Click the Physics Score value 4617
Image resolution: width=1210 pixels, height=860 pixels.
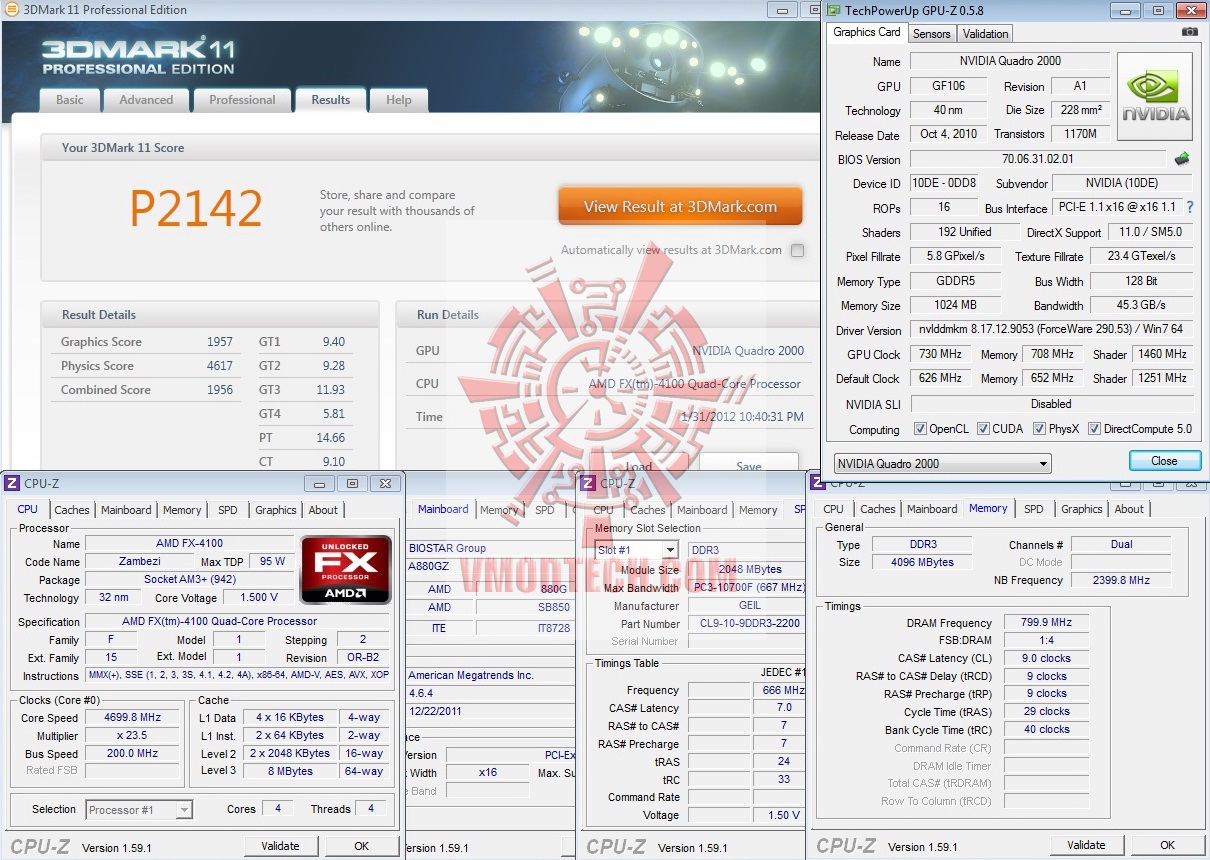[x=220, y=366]
